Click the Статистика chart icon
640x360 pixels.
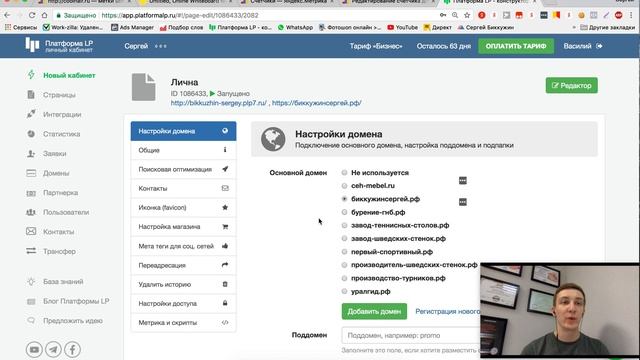(x=31, y=133)
